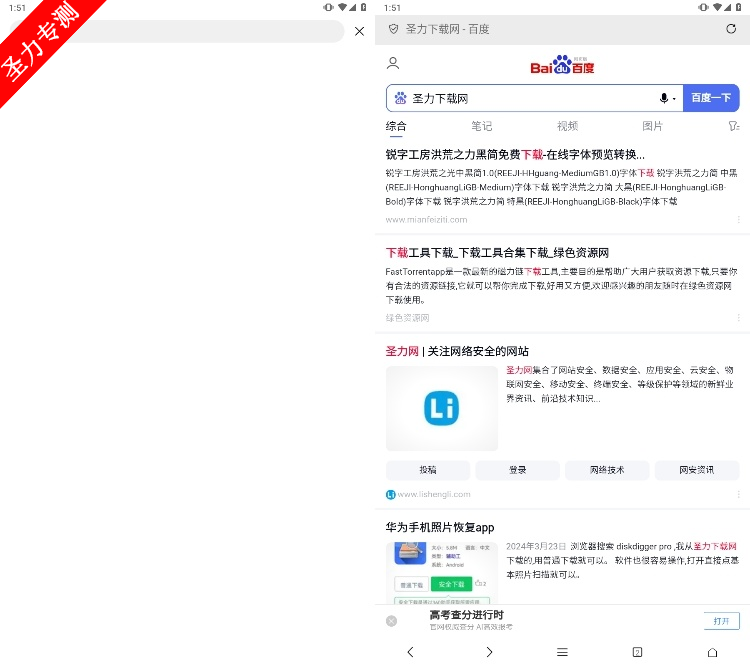Expand the arrow next to microphone
Image resolution: width=750 pixels, height=668 pixels.
[674, 99]
